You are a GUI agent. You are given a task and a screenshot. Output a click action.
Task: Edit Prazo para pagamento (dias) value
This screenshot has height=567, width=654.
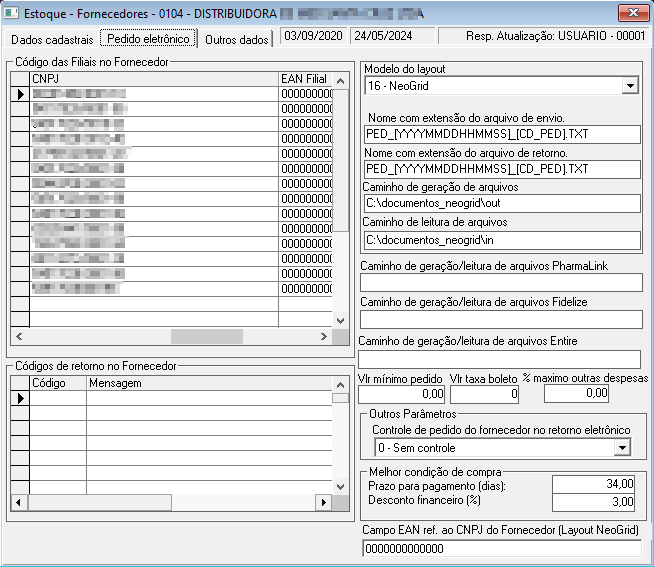594,484
